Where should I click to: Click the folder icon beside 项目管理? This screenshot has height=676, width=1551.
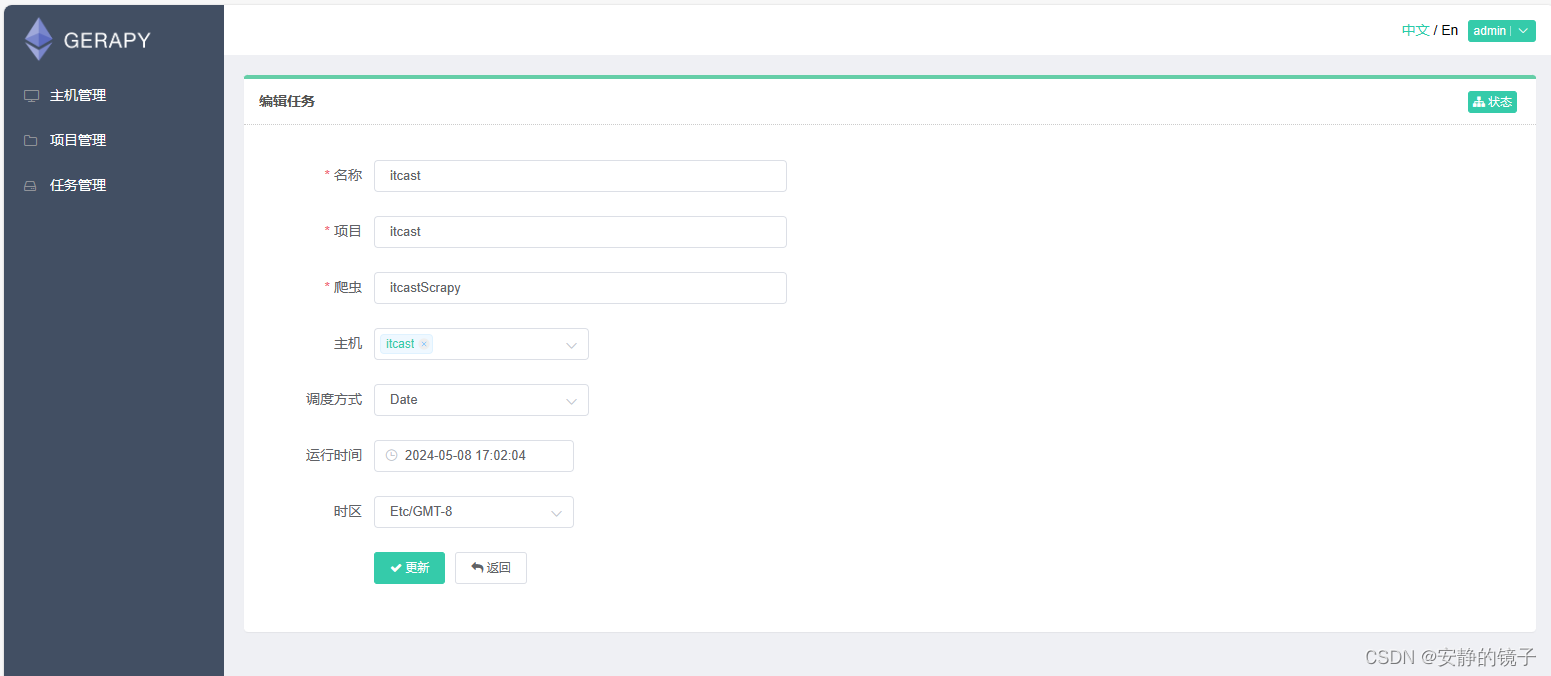pyautogui.click(x=32, y=141)
